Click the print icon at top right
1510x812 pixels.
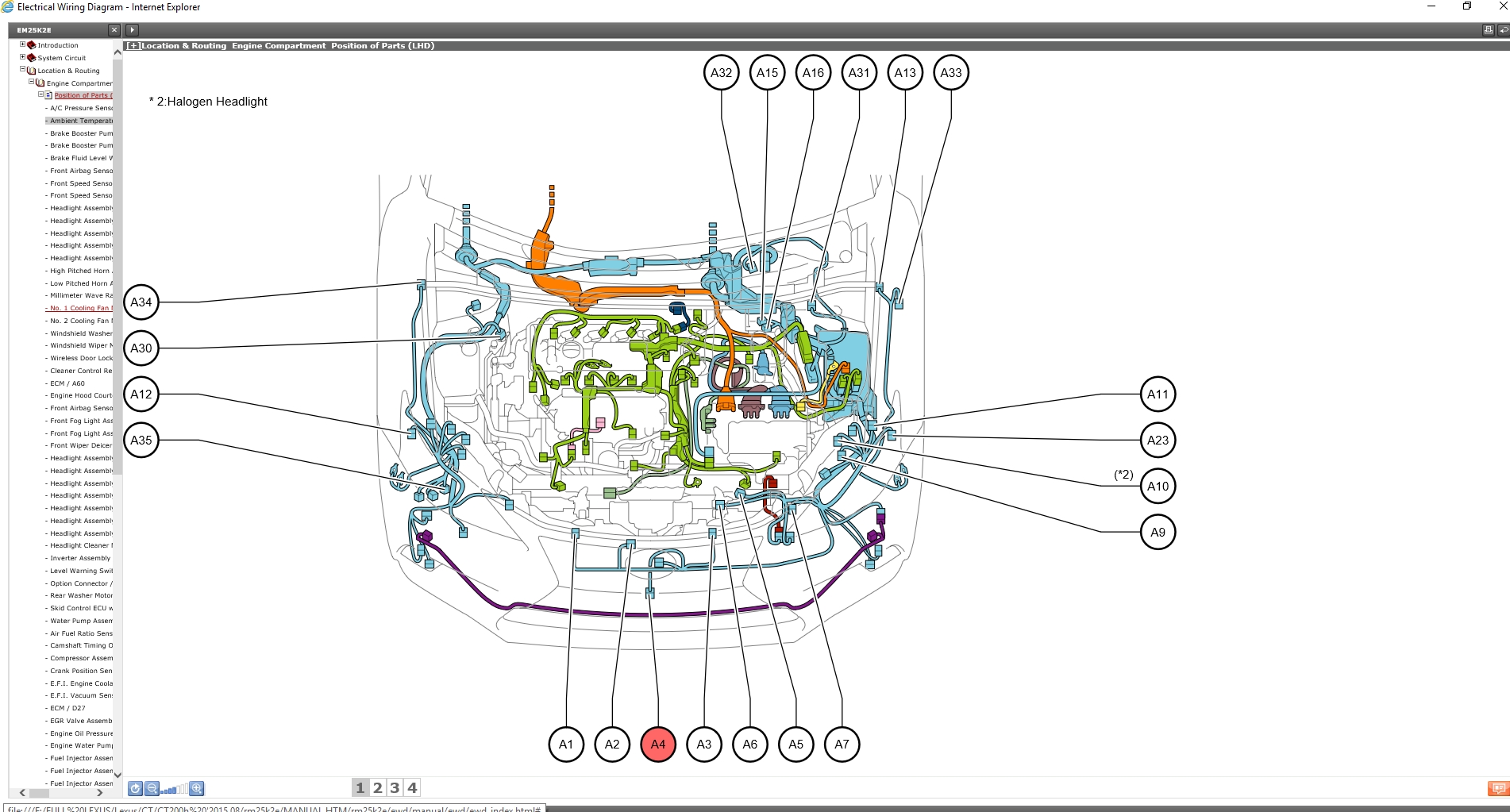[x=1488, y=30]
